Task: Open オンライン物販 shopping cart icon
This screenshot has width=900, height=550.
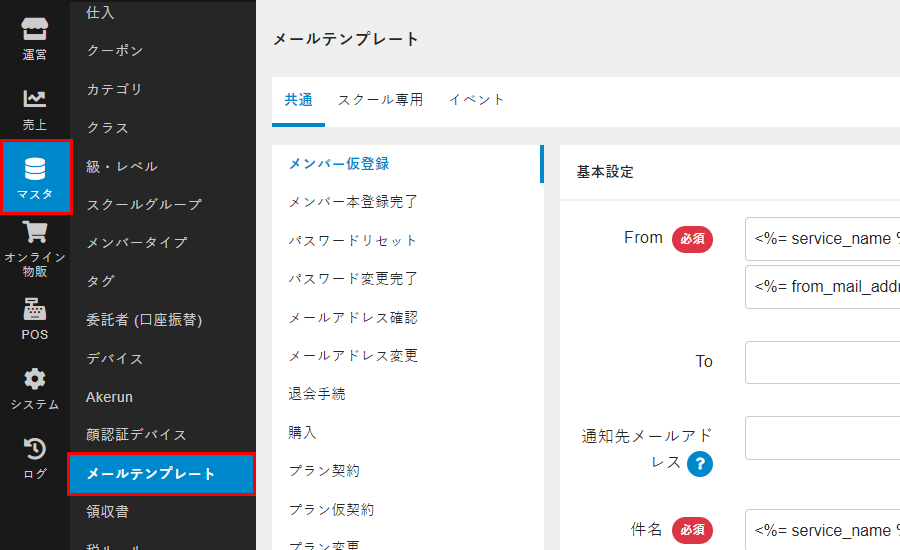Action: pyautogui.click(x=35, y=234)
